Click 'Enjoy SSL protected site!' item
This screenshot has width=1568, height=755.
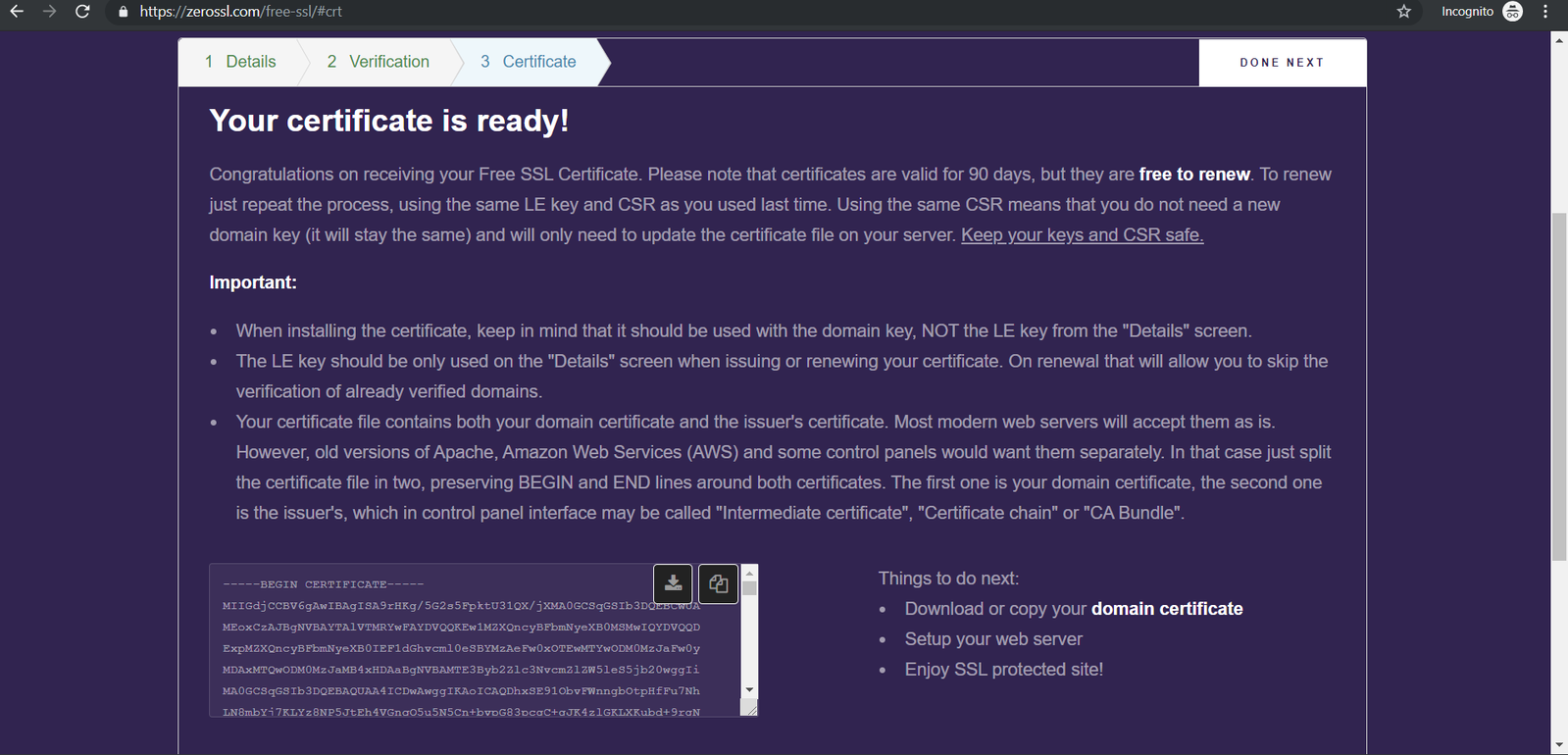pyautogui.click(x=1004, y=670)
